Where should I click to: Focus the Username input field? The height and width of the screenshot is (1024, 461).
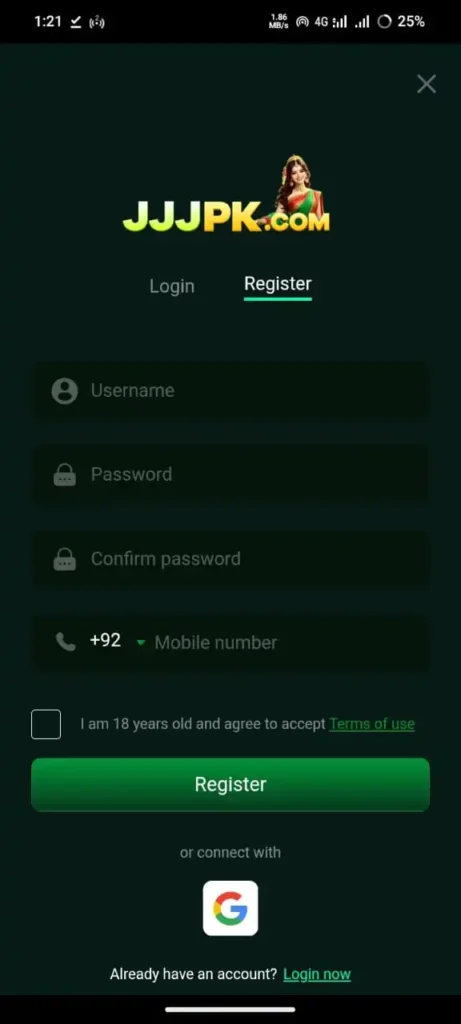coord(230,391)
